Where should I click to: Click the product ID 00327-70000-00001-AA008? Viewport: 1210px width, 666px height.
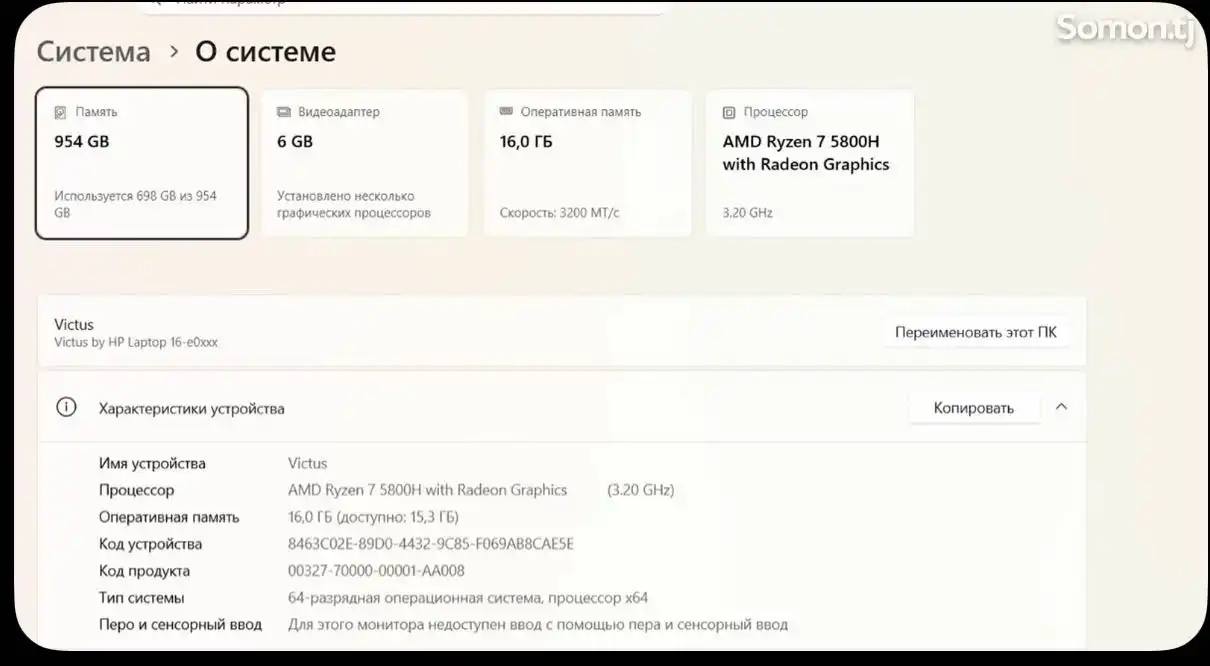pyautogui.click(x=376, y=571)
